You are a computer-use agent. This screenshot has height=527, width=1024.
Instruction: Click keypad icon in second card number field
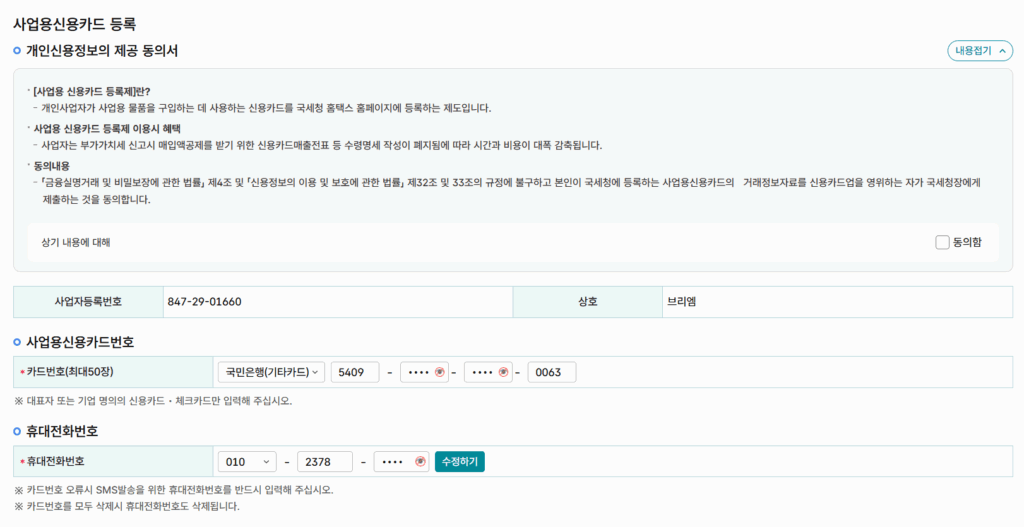[439, 372]
